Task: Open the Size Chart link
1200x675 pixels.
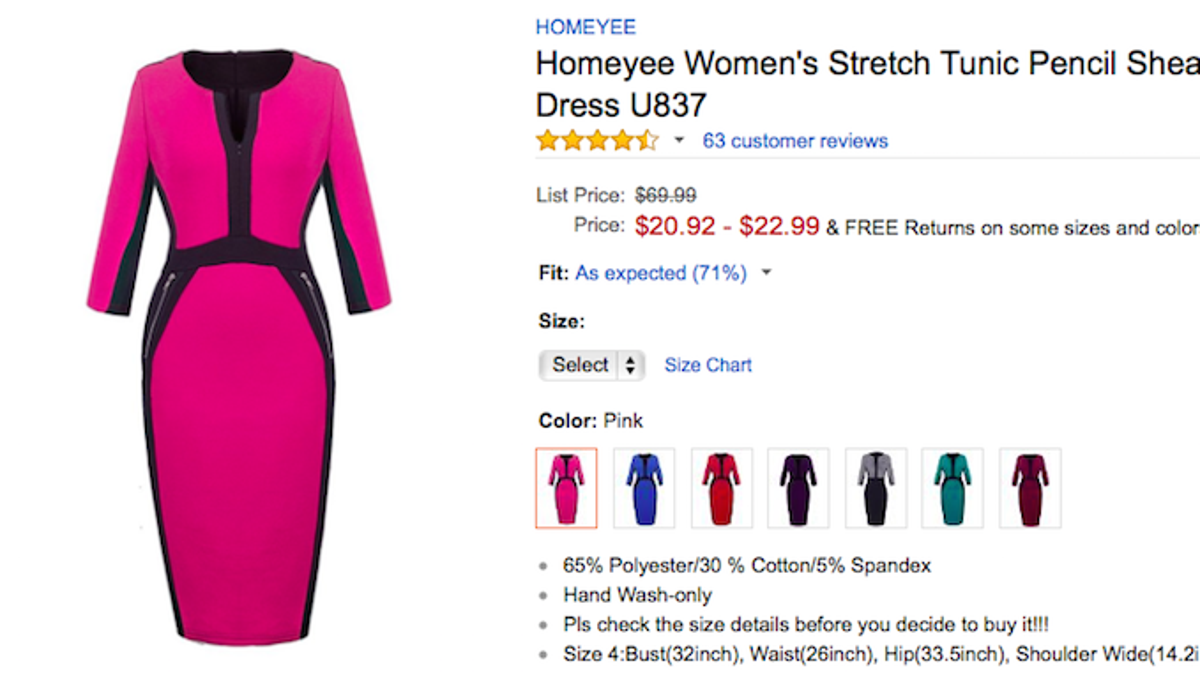Action: coord(708,365)
